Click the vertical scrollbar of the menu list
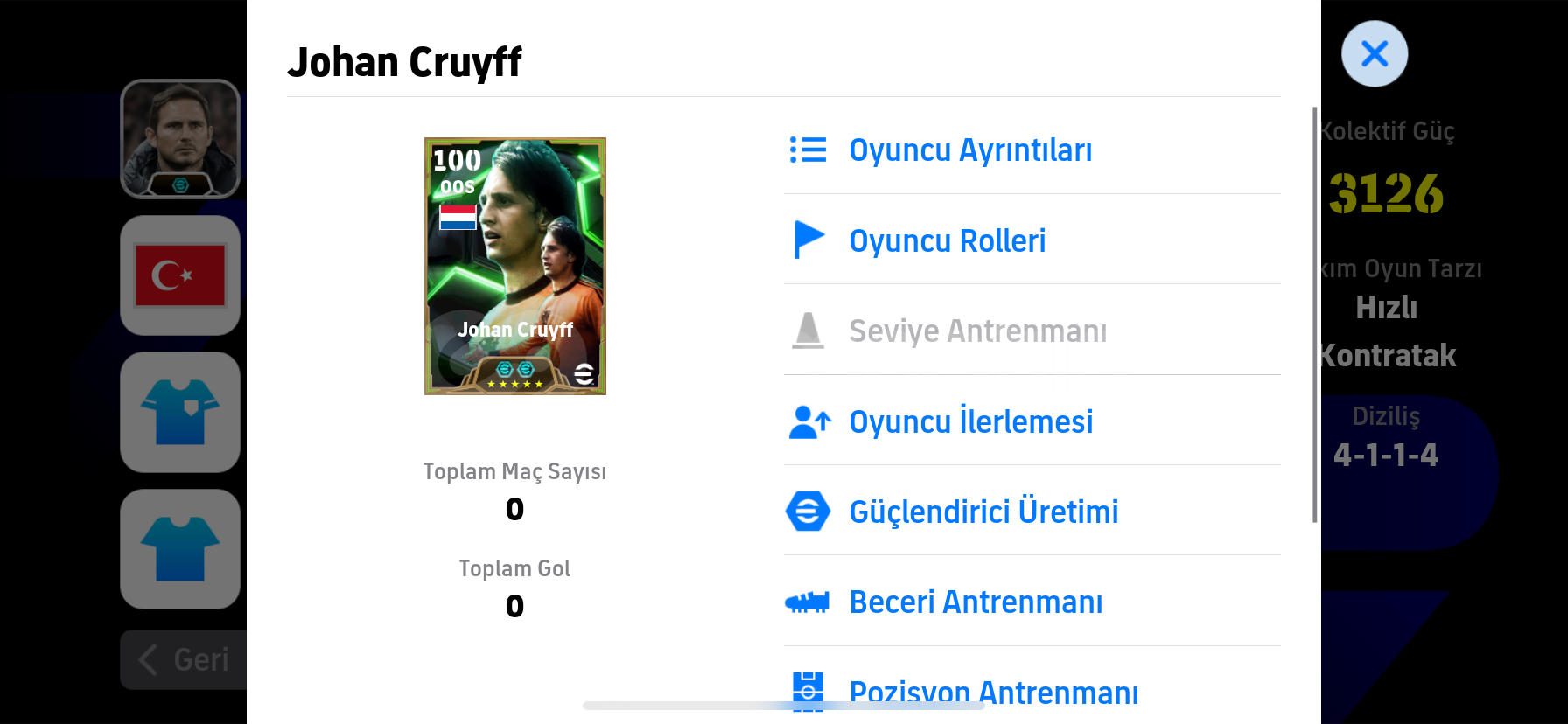 coord(1314,315)
